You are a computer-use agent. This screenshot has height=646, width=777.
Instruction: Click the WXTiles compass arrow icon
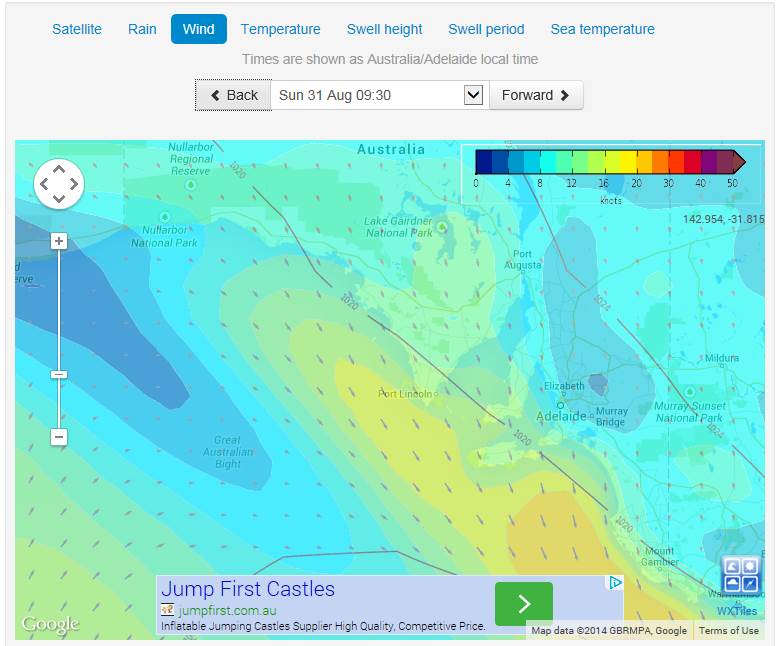749,584
